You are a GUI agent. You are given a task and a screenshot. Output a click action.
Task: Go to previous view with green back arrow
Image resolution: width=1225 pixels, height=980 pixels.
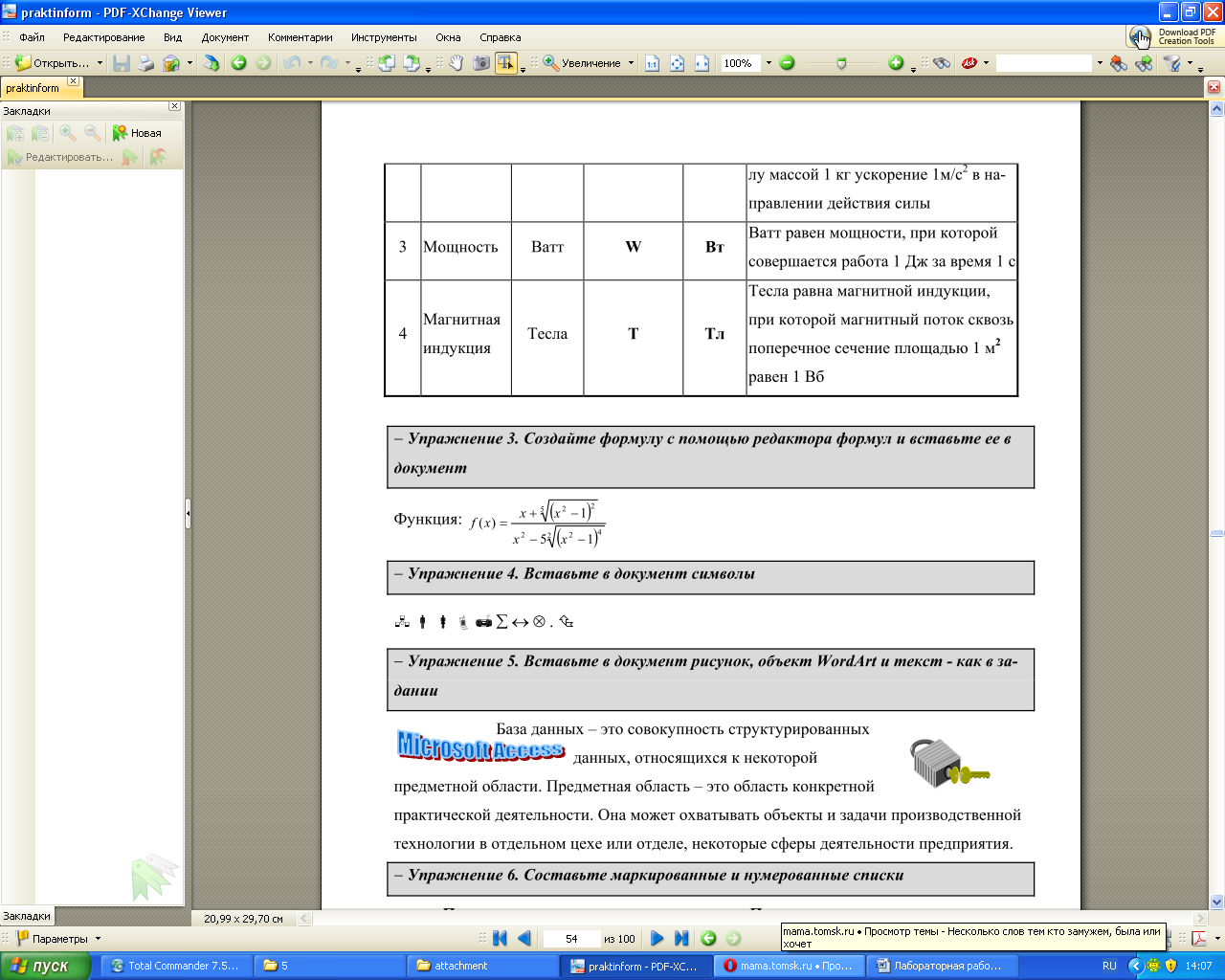click(238, 63)
